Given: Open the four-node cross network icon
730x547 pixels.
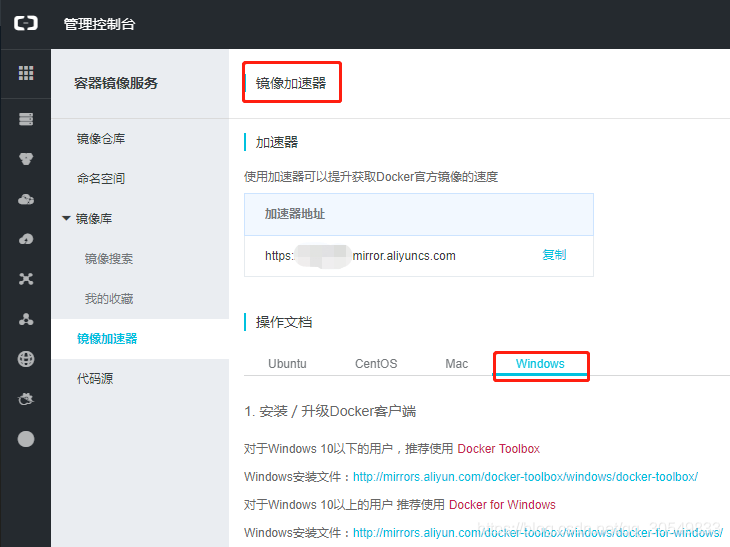Looking at the screenshot, I should (x=26, y=279).
